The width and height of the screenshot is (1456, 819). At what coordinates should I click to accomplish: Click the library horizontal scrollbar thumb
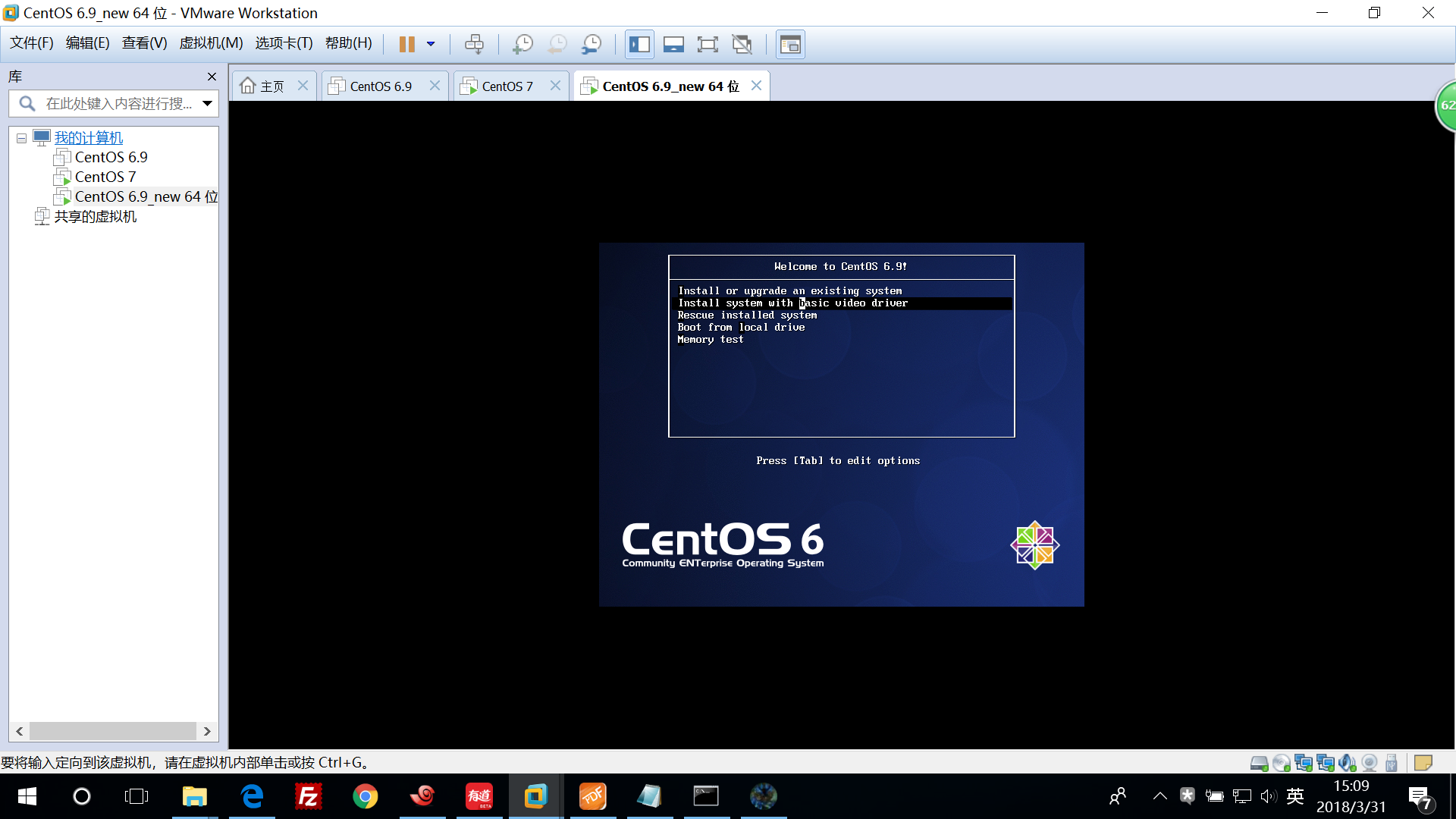(113, 731)
